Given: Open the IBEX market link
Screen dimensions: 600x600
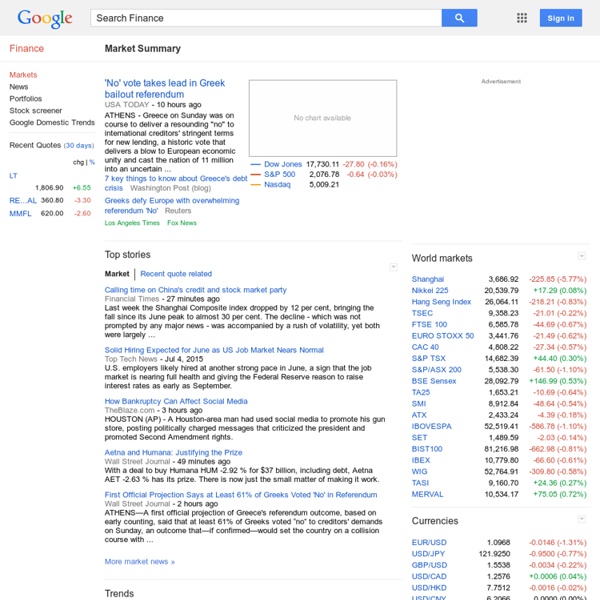Looking at the screenshot, I should [421, 460].
